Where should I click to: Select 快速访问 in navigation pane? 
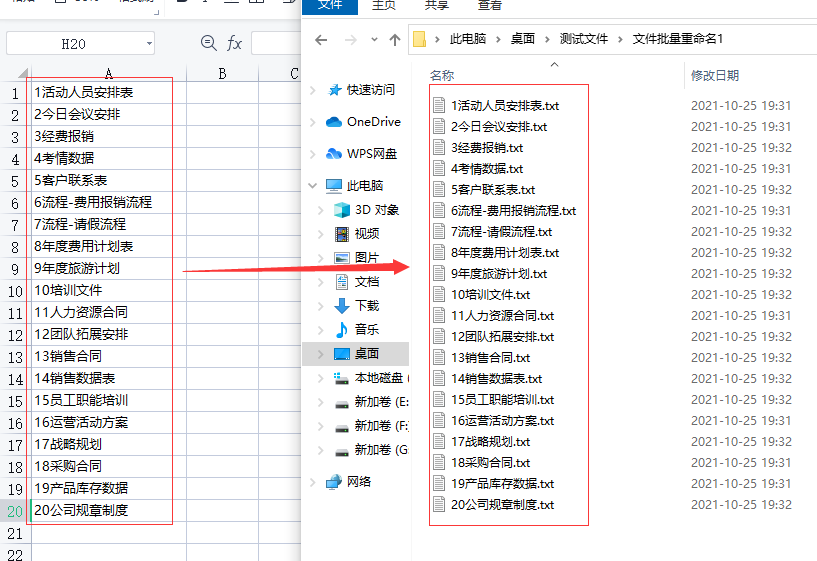click(370, 90)
